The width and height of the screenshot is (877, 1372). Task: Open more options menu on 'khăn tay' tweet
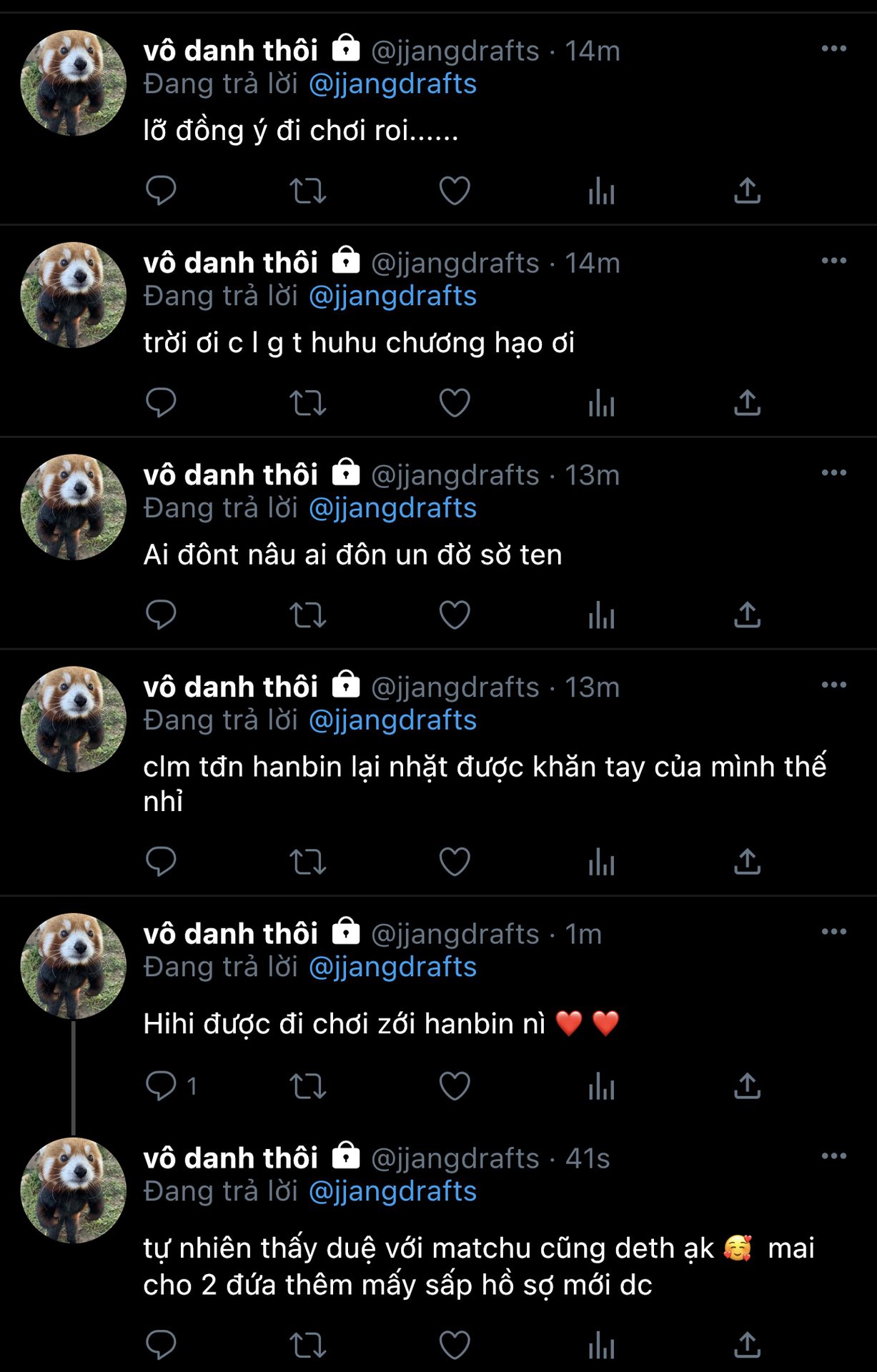pyautogui.click(x=833, y=685)
